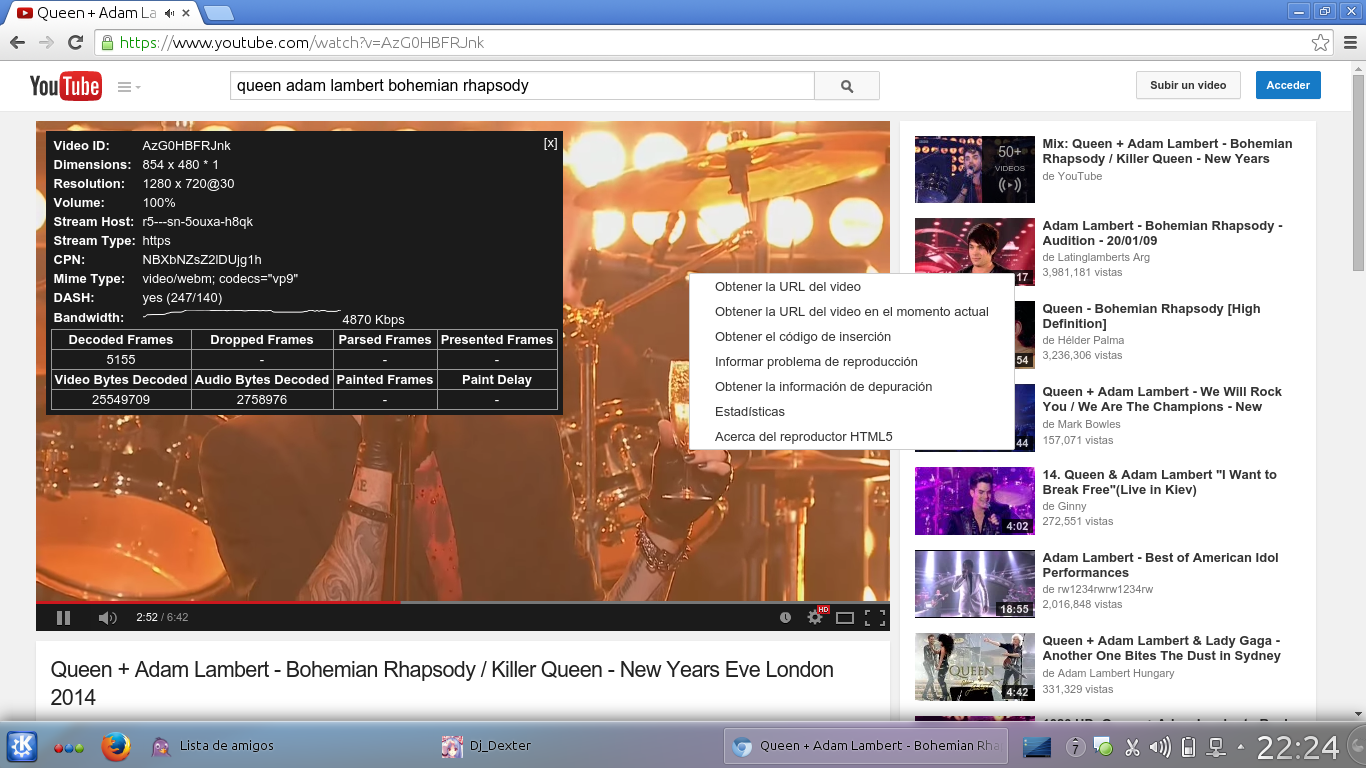This screenshot has height=768, width=1366.
Task: Open tray battery indicator icon
Action: [1188, 747]
